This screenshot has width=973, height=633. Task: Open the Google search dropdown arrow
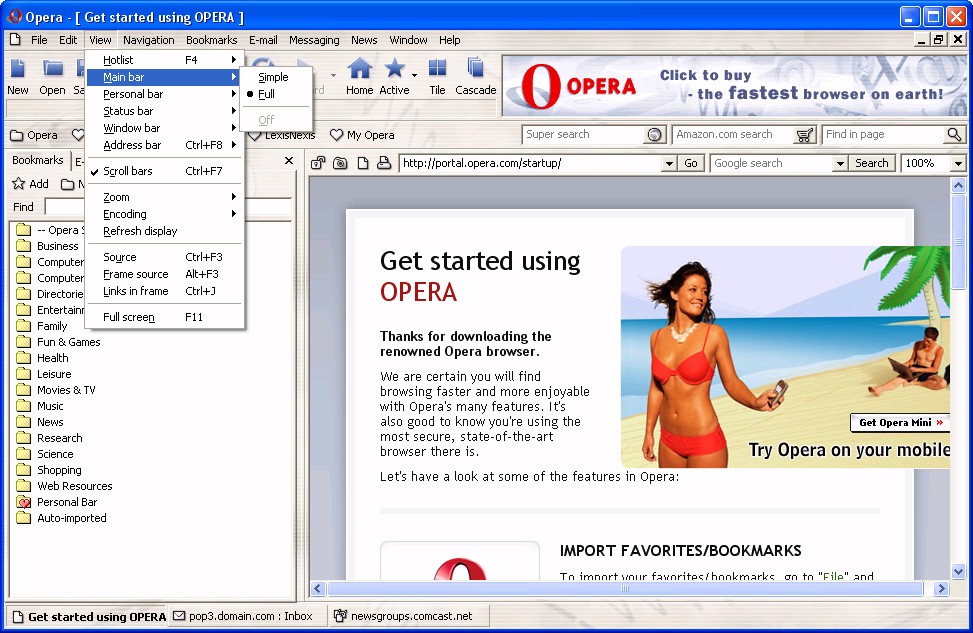(x=840, y=164)
